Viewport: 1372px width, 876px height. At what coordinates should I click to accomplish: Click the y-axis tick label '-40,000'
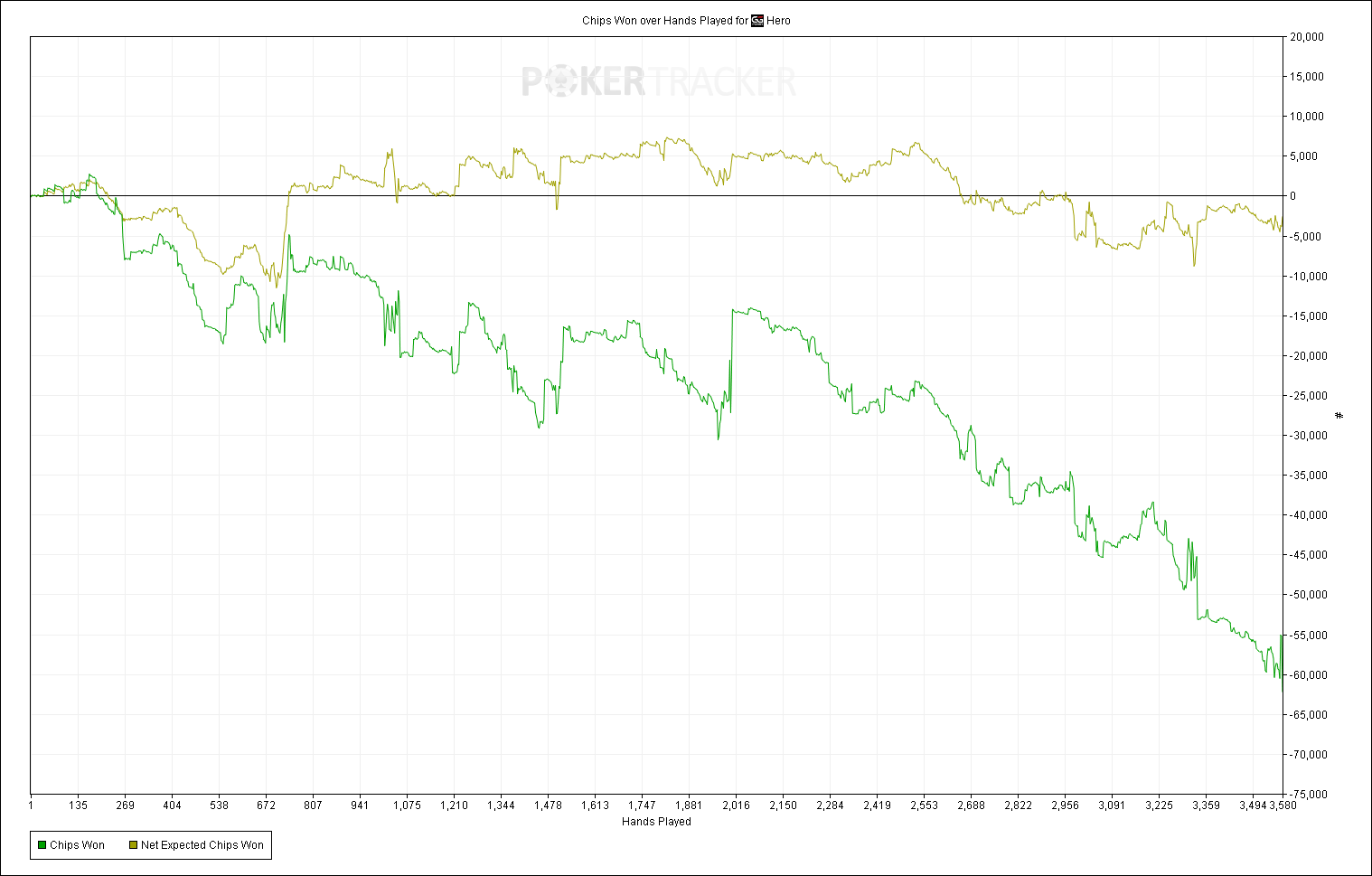click(1309, 515)
